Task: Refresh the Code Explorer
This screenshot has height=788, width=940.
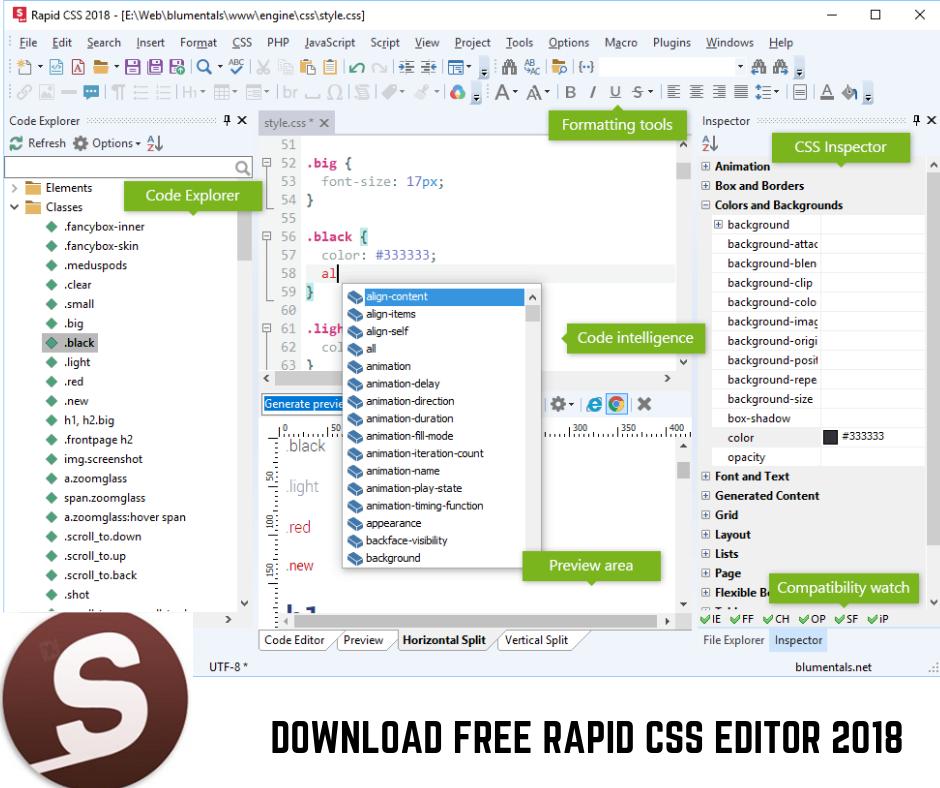Action: pyautogui.click(x=38, y=143)
